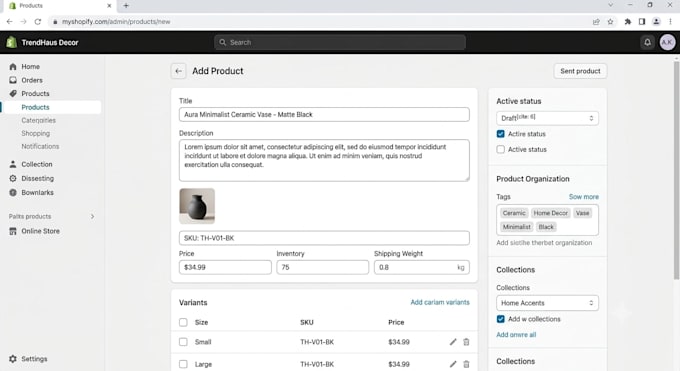Viewport: 680px width, 371px height.
Task: Click the Shipping Weight field
Action: pos(422,267)
